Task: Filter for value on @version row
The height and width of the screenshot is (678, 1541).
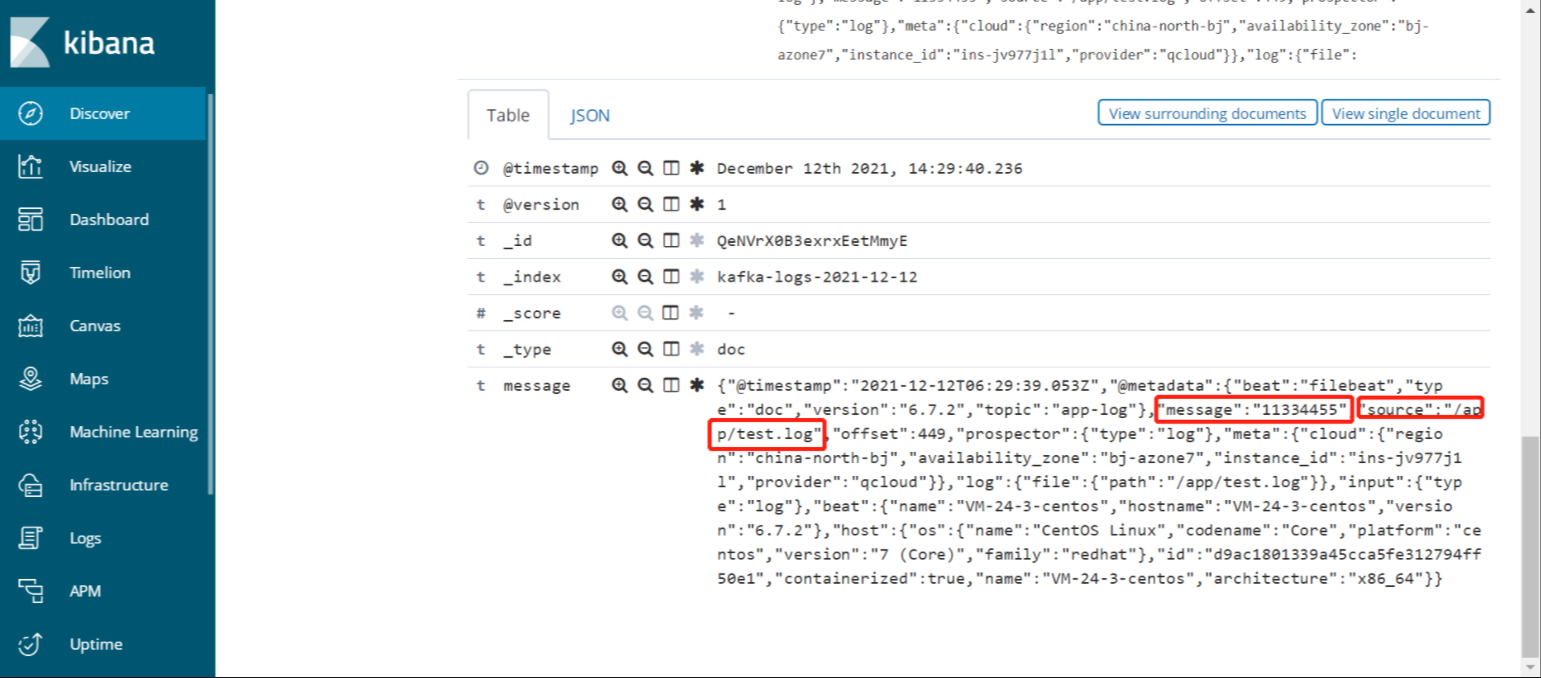Action: tap(620, 204)
